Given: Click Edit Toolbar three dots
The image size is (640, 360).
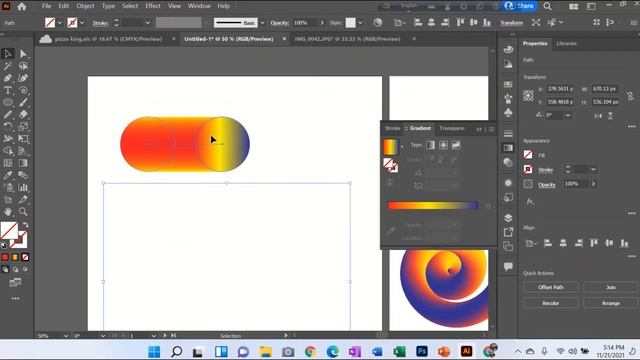Looking at the screenshot, I should [16, 299].
